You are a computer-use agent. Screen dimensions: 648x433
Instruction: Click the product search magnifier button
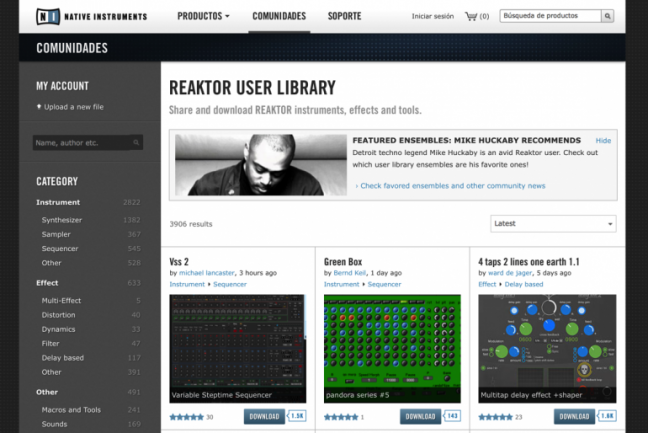(x=607, y=16)
